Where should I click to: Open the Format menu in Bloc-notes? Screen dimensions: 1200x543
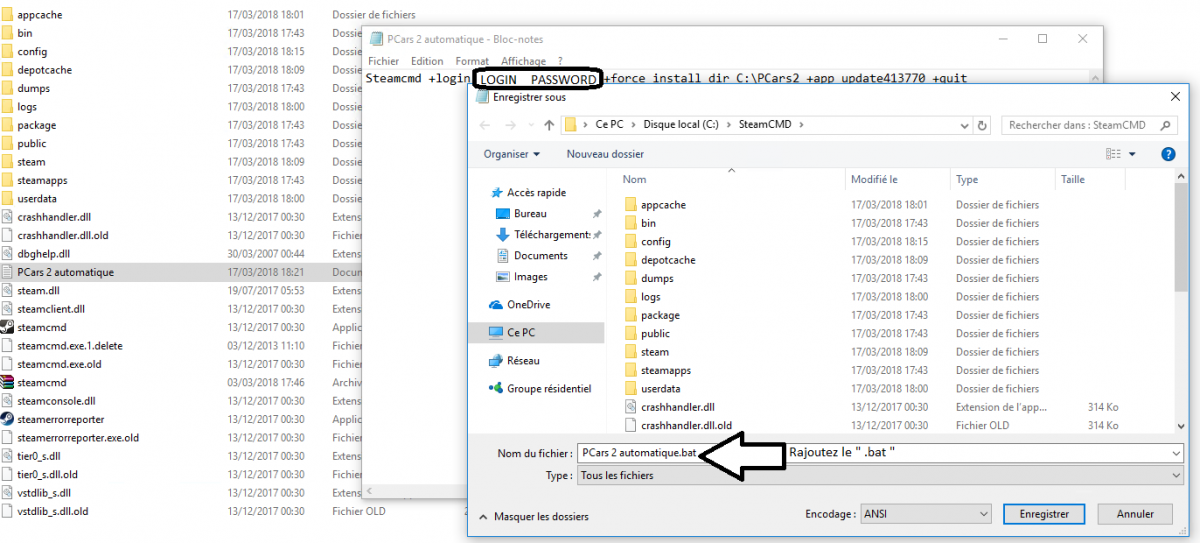click(472, 61)
